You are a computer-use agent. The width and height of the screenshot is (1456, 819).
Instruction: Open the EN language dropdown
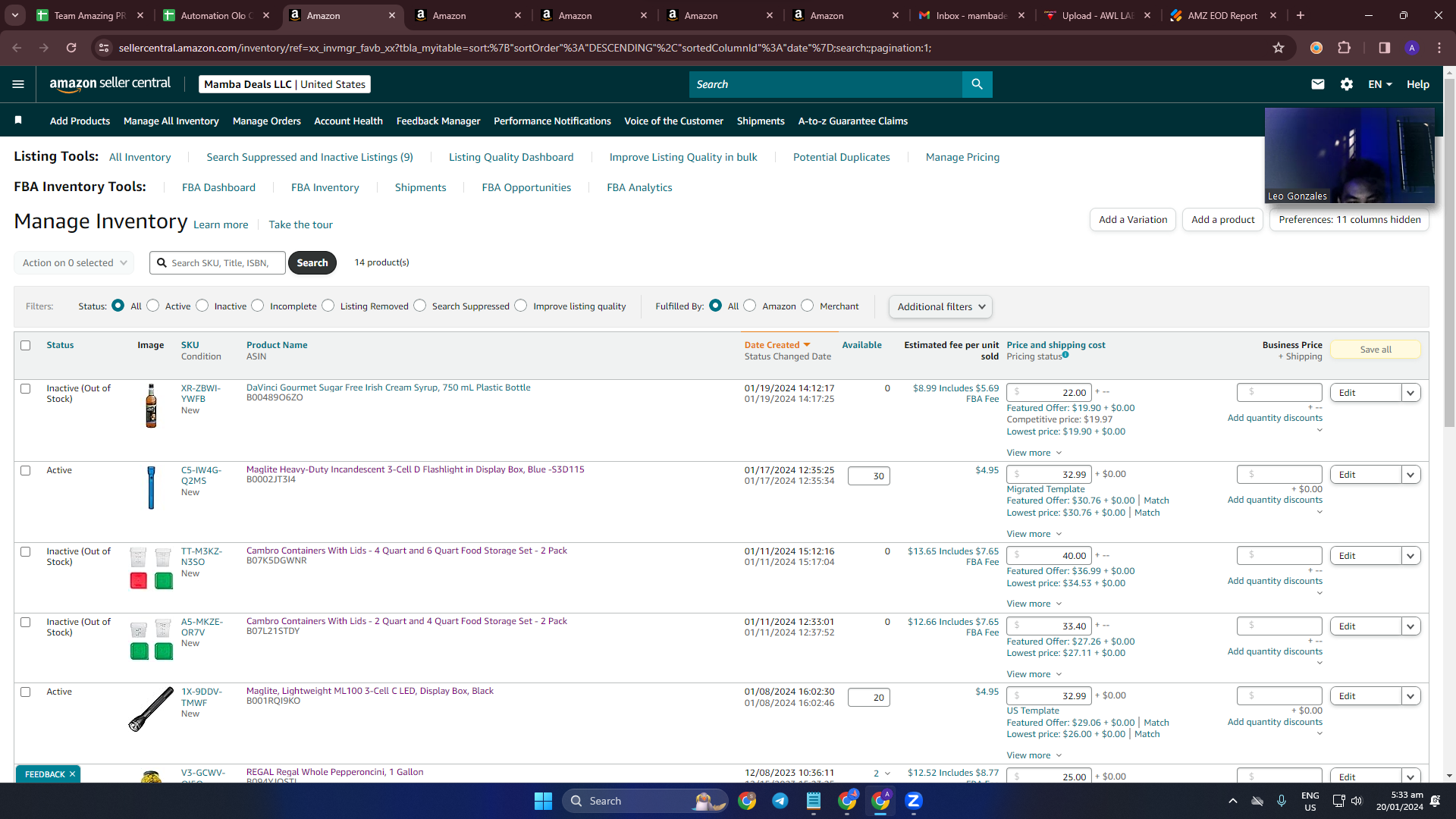pyautogui.click(x=1380, y=84)
